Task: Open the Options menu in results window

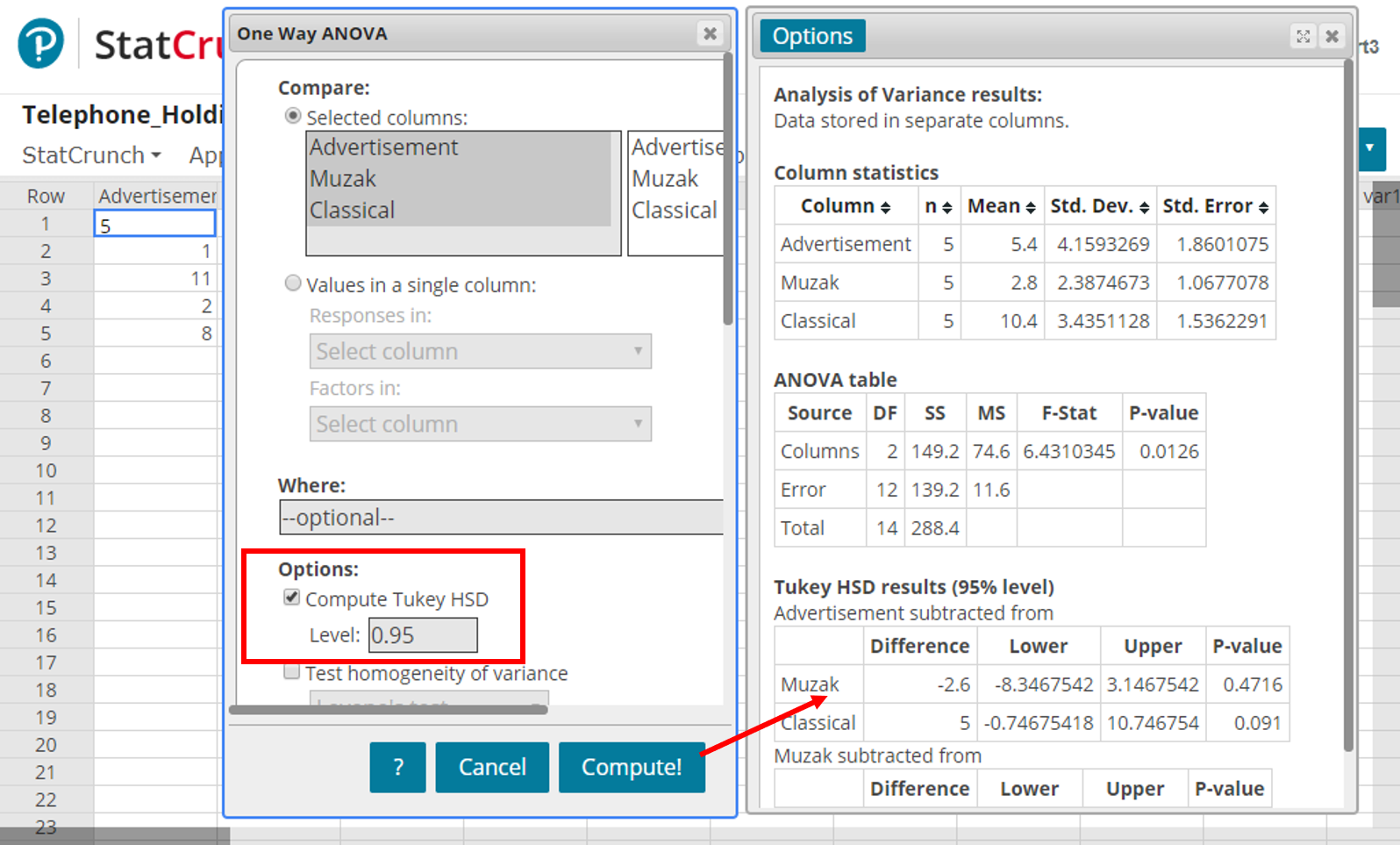Action: (x=811, y=36)
